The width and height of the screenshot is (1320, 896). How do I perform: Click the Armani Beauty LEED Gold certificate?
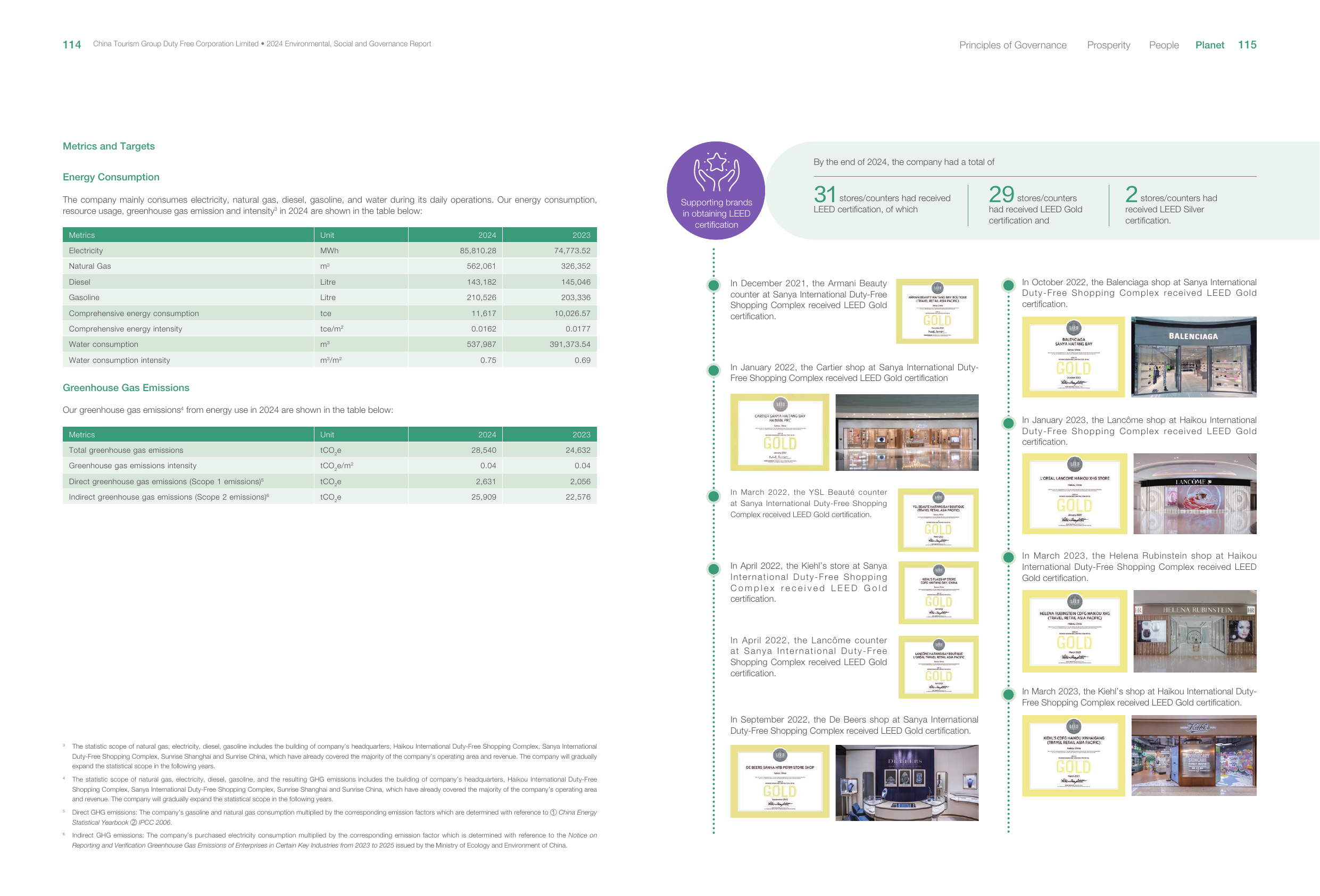pyautogui.click(x=936, y=311)
